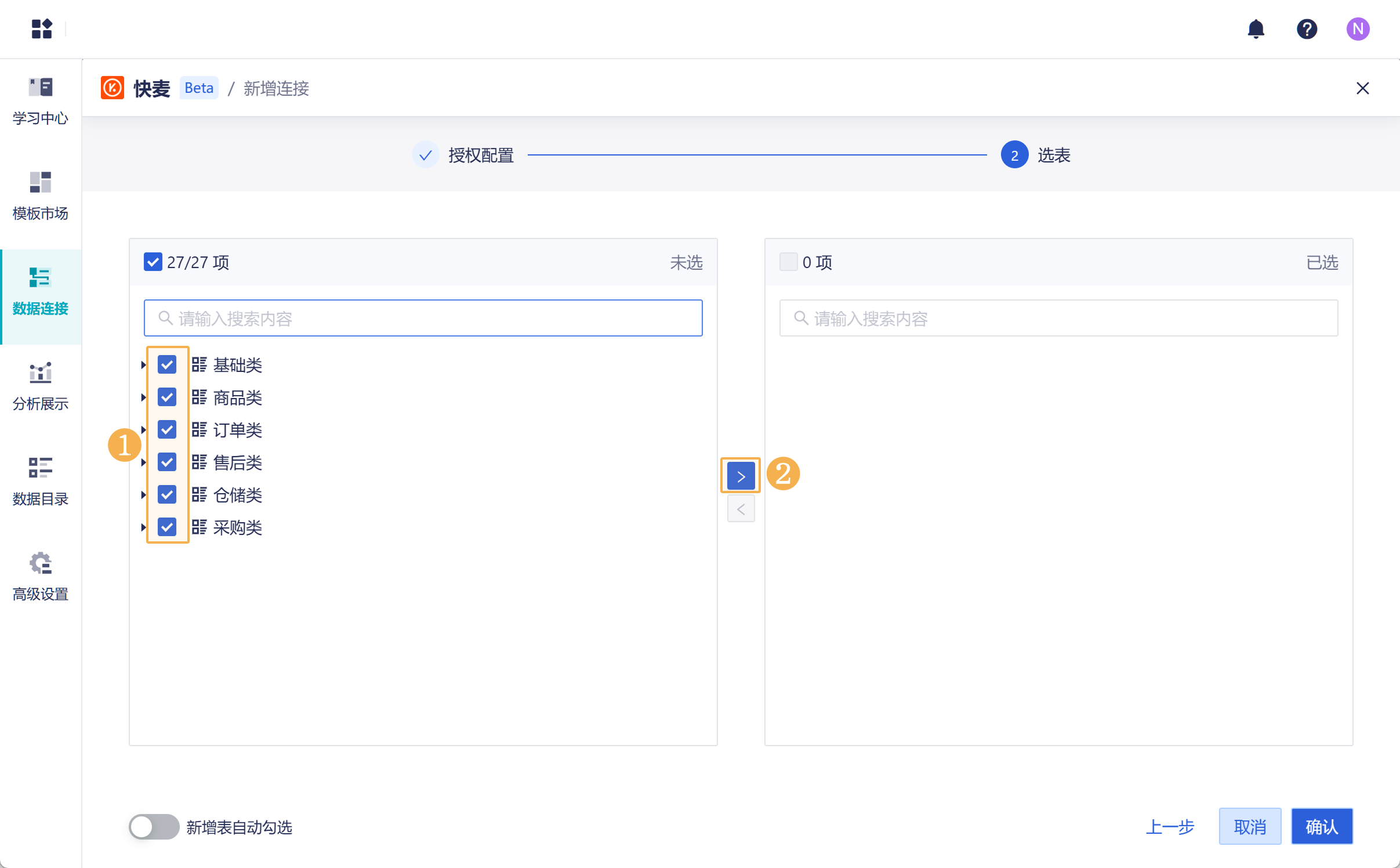Open the app grid launcher icon
The height and width of the screenshot is (868, 1400).
pos(42,28)
